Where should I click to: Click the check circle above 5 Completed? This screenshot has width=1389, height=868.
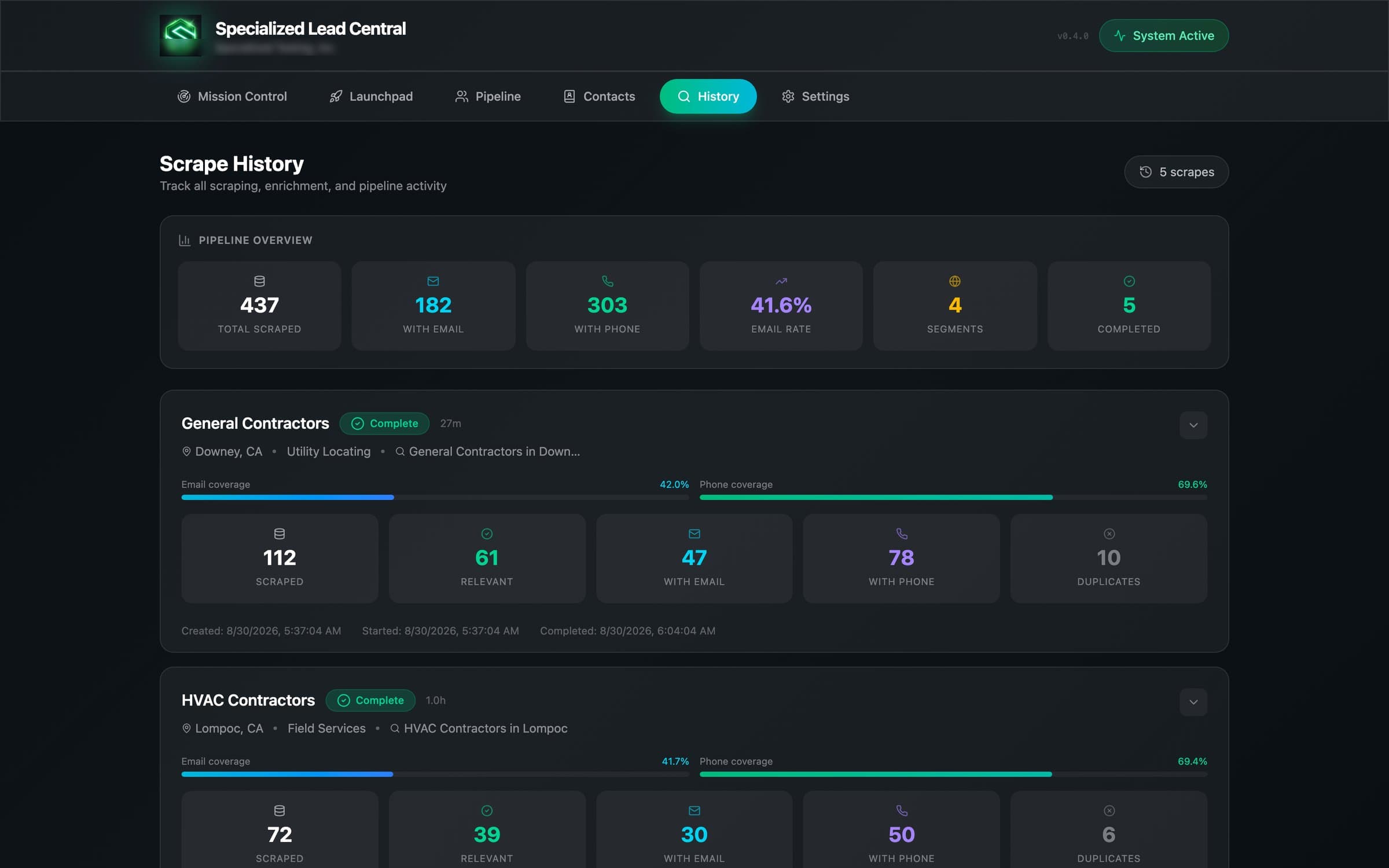[1129, 281]
